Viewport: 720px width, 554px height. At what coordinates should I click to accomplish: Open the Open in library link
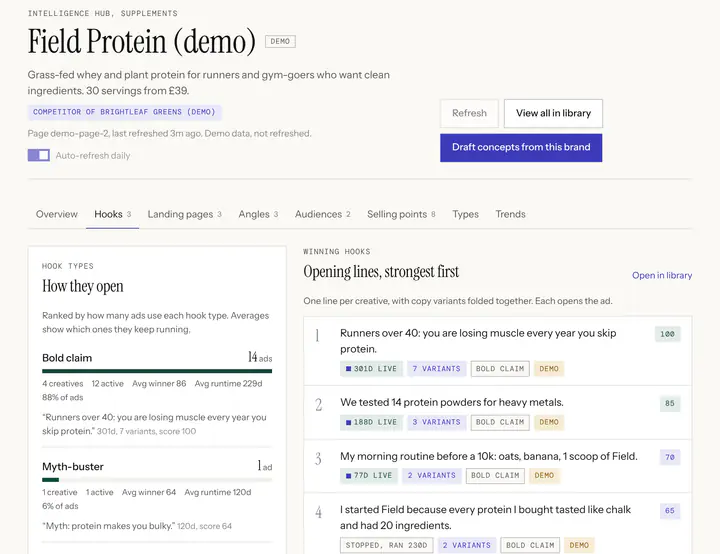coord(662,275)
